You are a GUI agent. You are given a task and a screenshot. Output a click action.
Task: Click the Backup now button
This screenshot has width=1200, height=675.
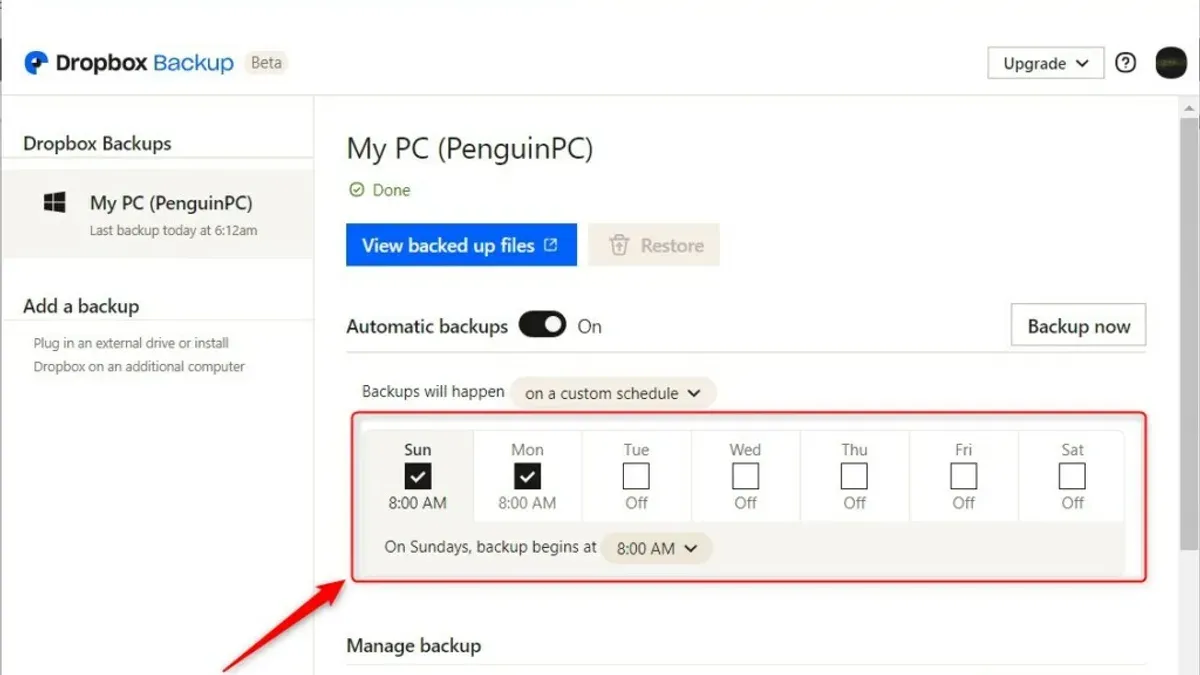(1079, 326)
